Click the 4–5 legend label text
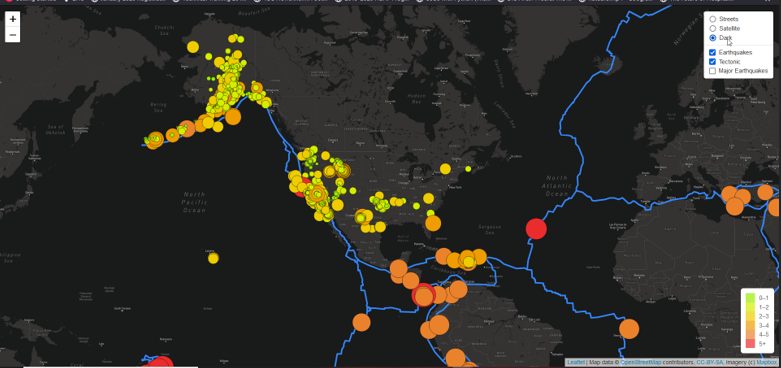 764,335
